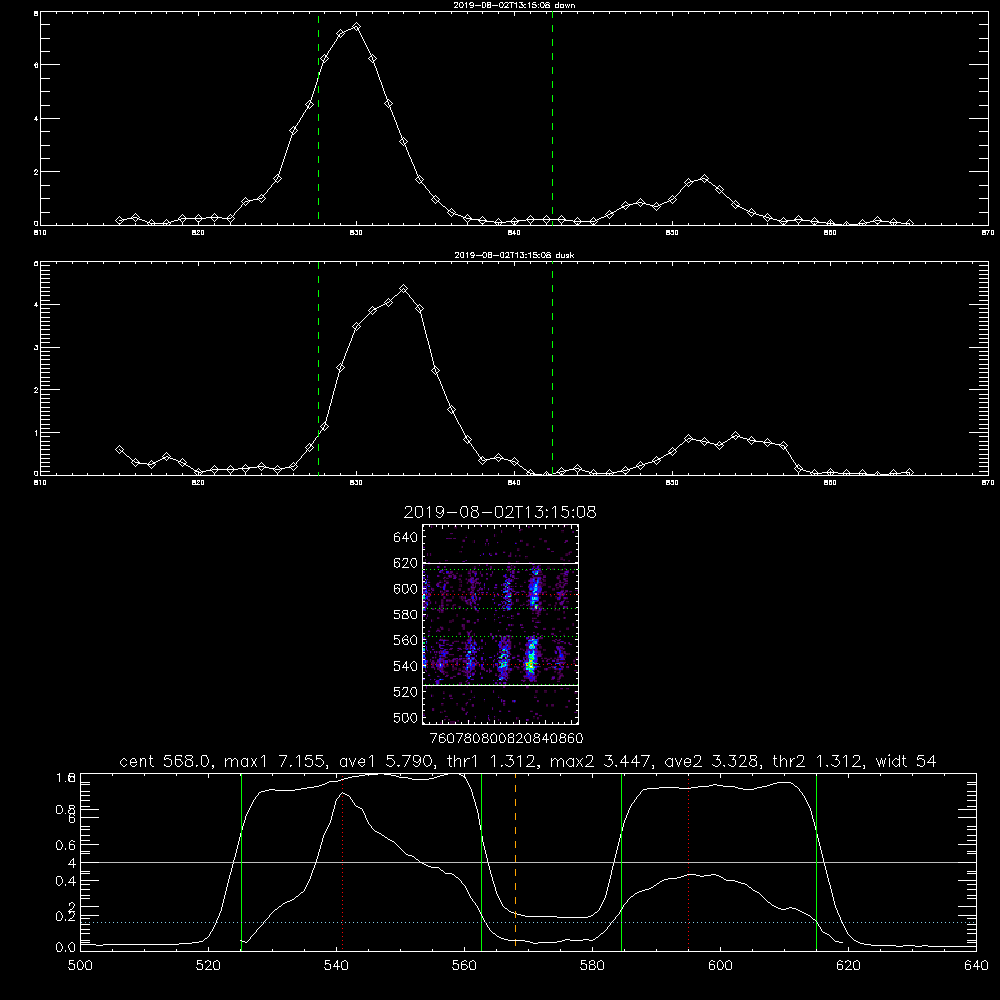Click the red dotted line near 595 in bottom plot

tap(689, 861)
